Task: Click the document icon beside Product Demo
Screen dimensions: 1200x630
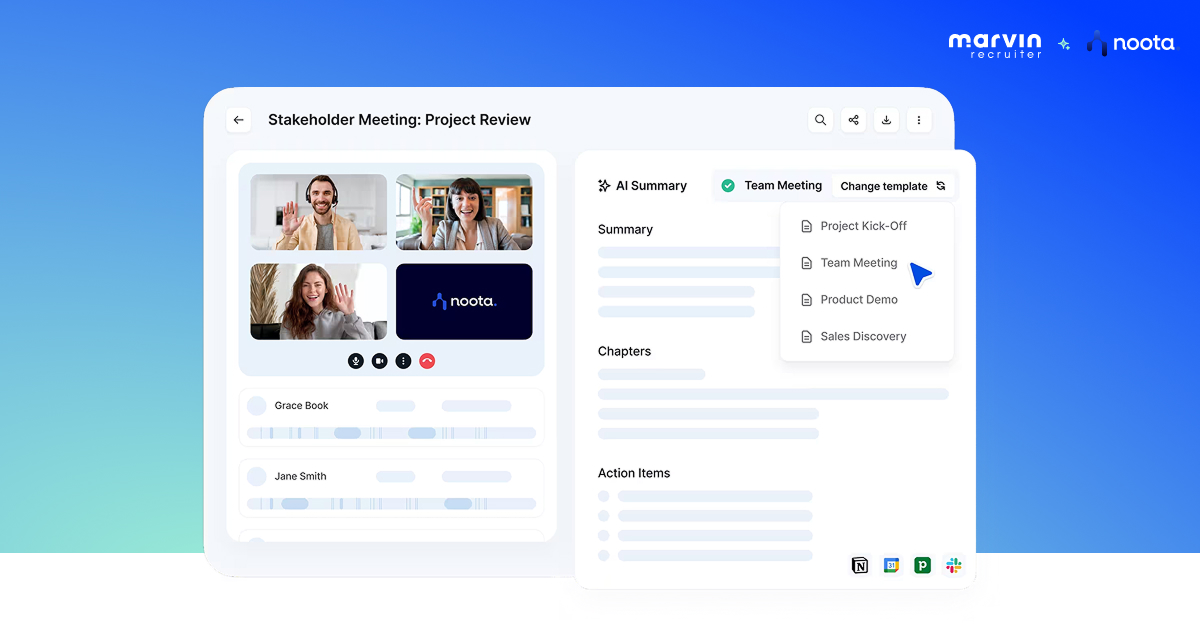Action: (807, 300)
